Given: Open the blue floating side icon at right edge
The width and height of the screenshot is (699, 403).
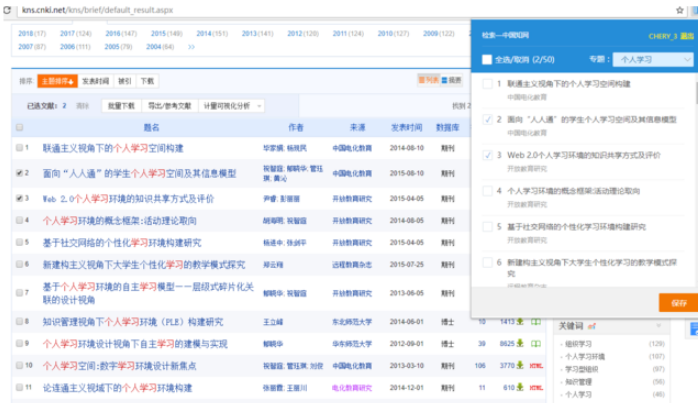Looking at the screenshot, I should click(694, 329).
